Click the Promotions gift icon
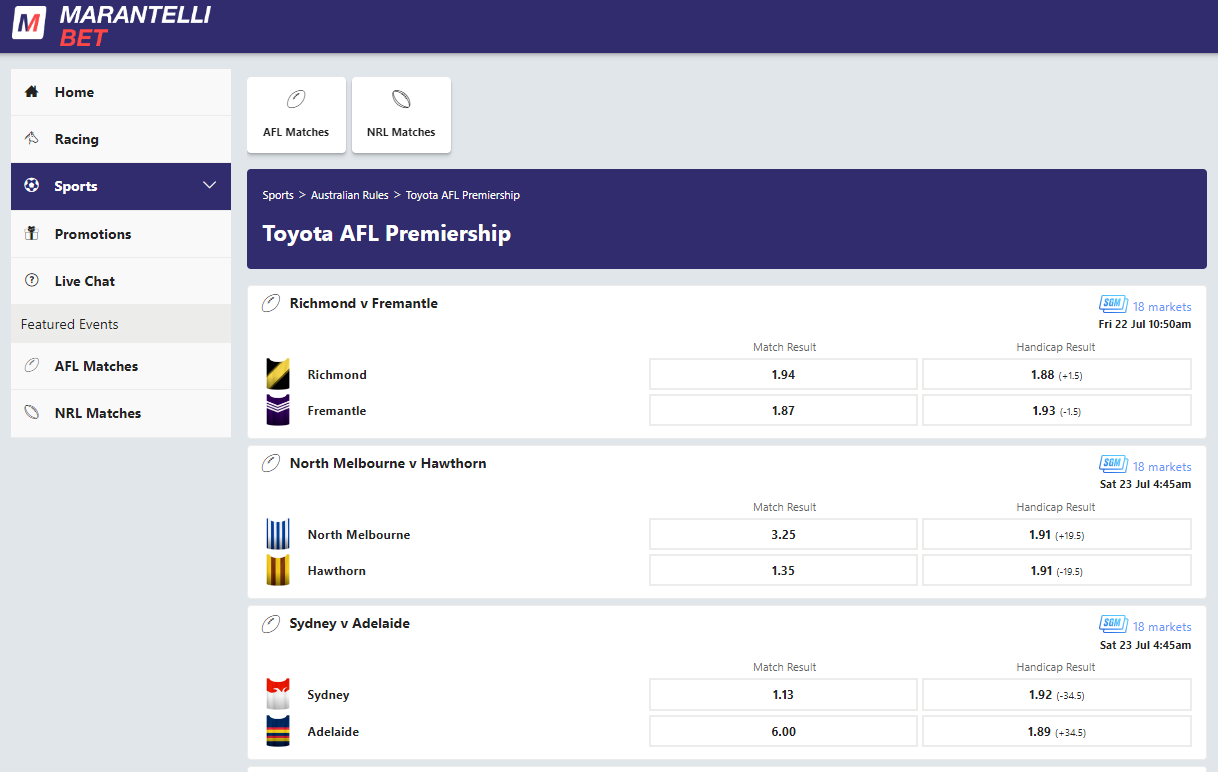Screen dimensions: 1218x772 pos(32,234)
